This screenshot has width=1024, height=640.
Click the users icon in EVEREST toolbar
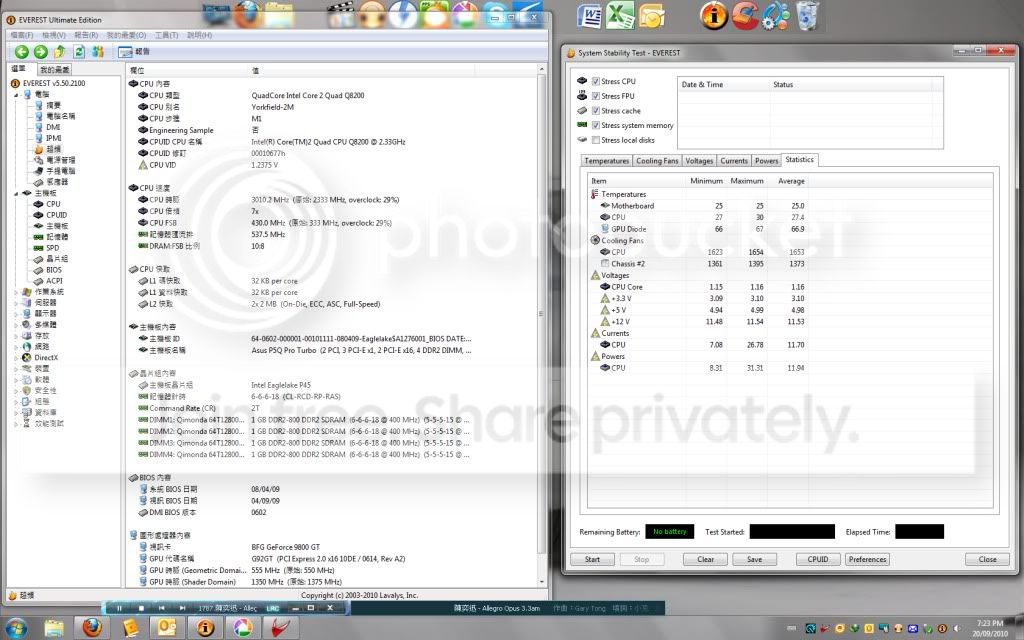[x=98, y=52]
